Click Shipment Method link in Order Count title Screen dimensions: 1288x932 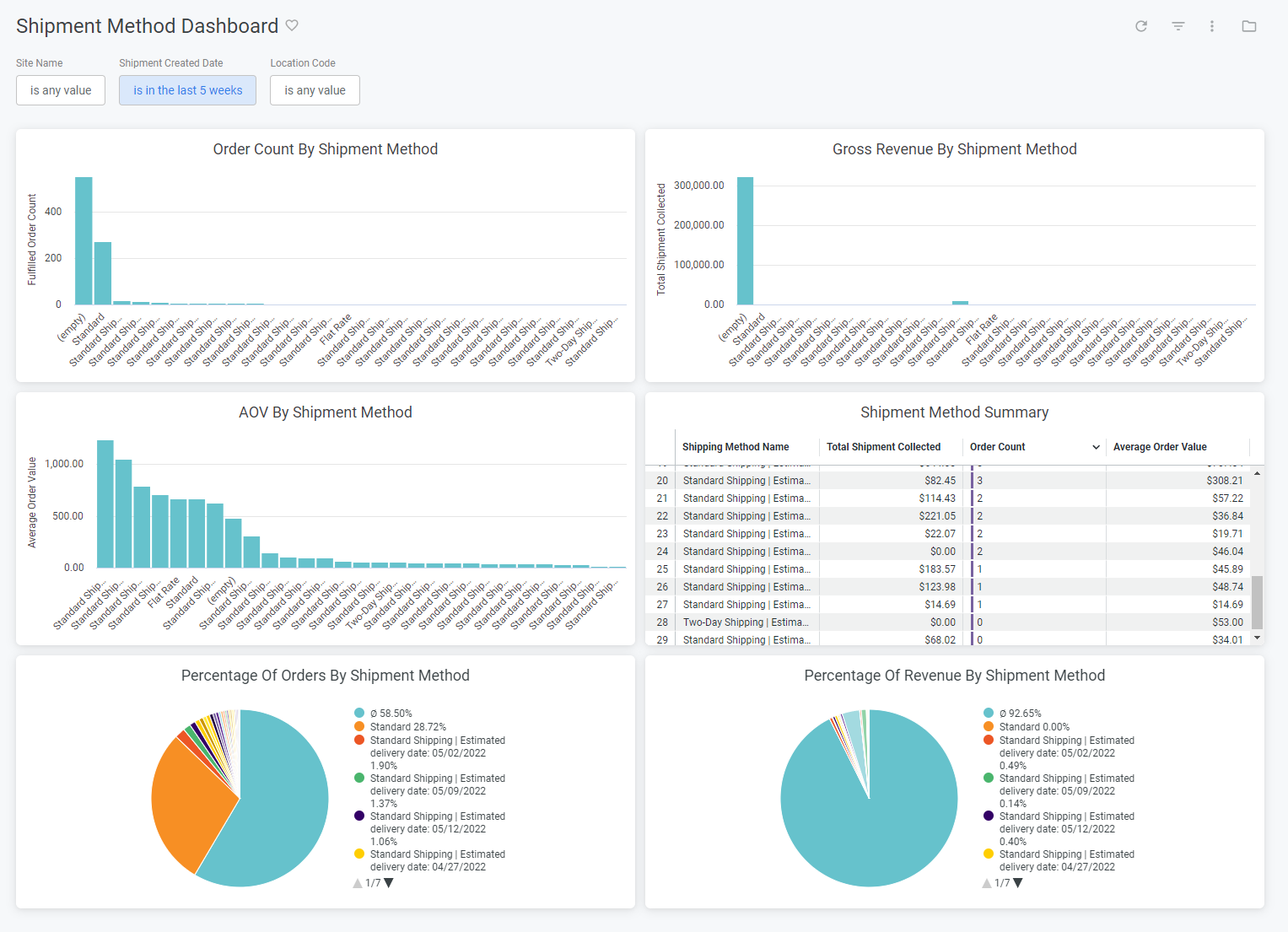coord(377,149)
